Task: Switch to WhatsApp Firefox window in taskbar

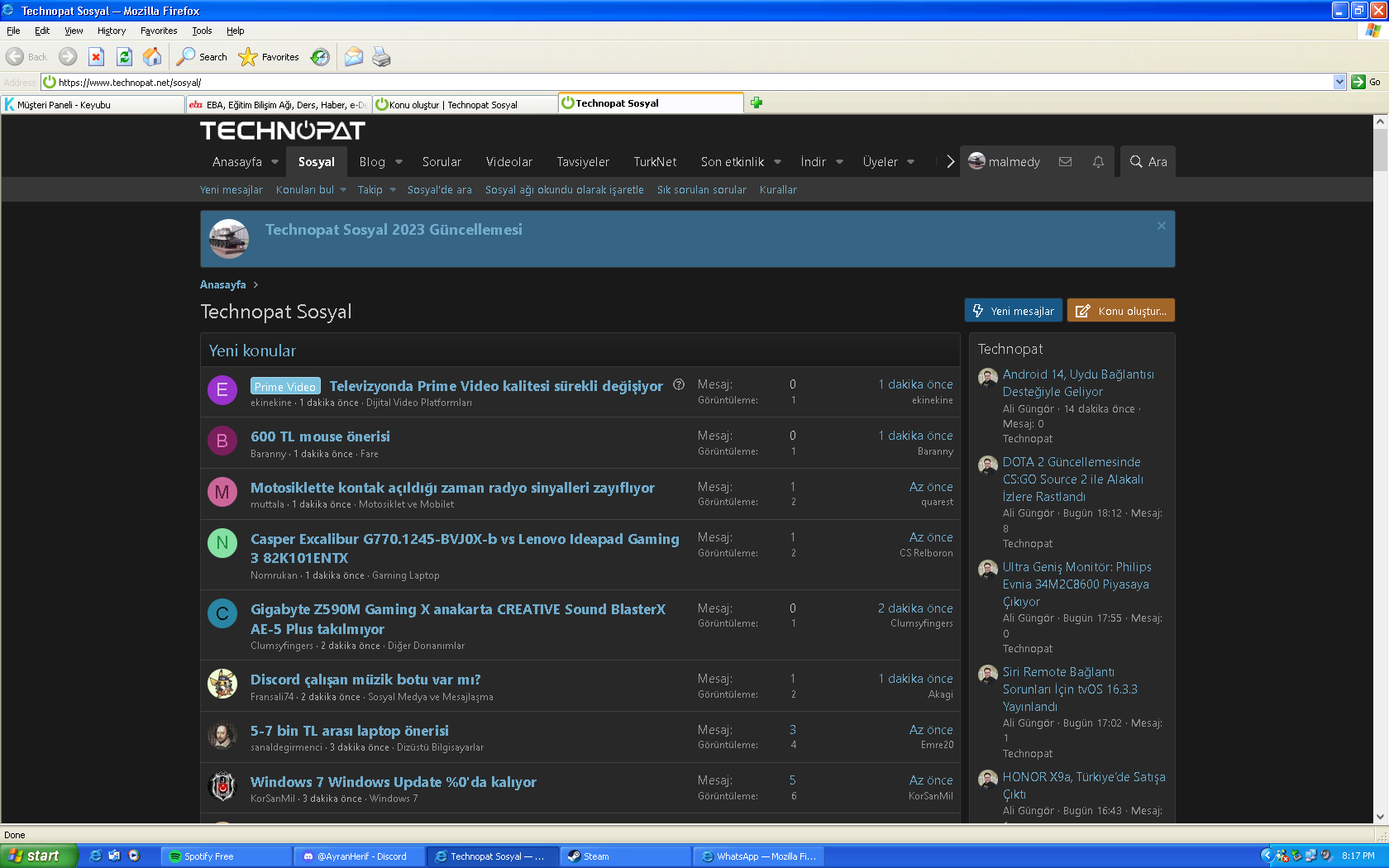Action: [x=758, y=856]
